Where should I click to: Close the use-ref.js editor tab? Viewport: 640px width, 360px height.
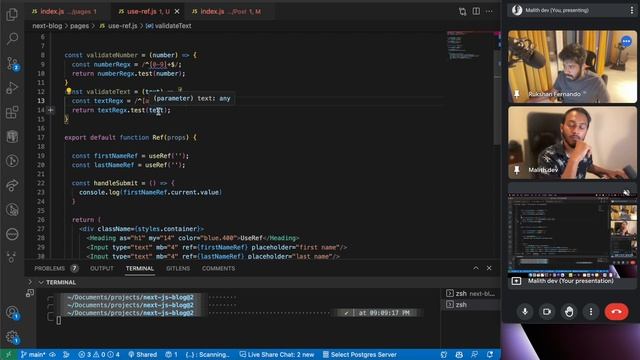point(177,11)
